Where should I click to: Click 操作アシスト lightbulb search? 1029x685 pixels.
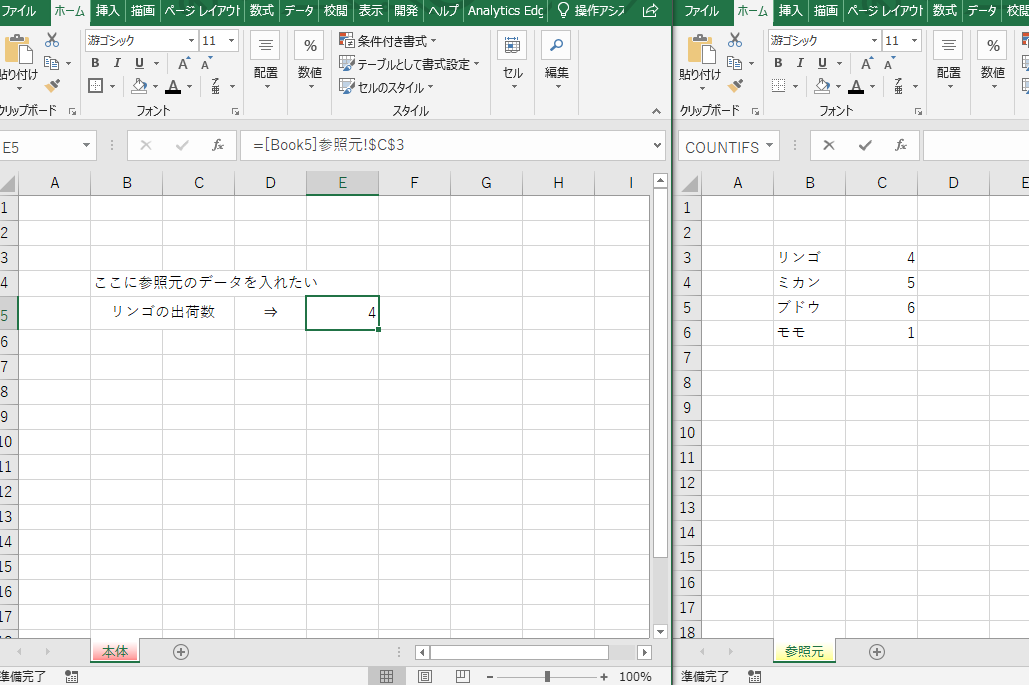pos(590,10)
